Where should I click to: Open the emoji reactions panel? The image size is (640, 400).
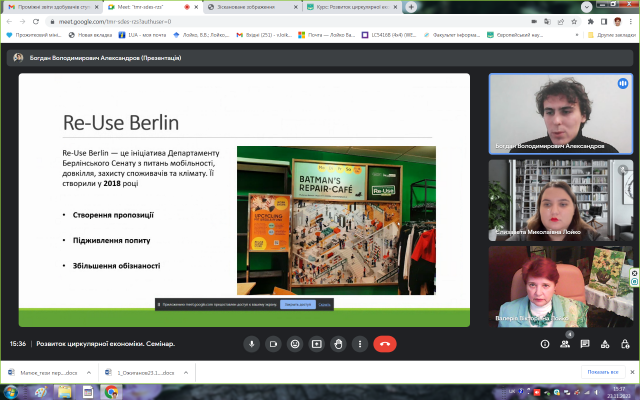(x=295, y=343)
